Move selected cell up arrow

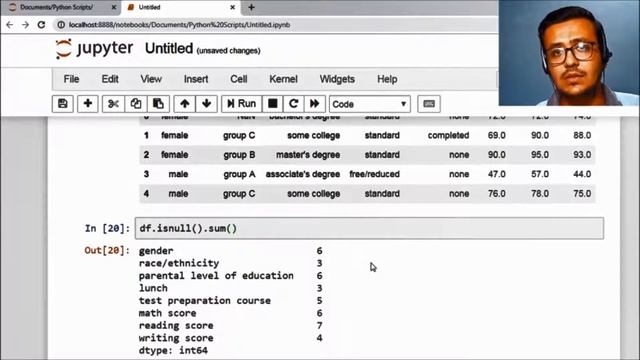[x=184, y=104]
